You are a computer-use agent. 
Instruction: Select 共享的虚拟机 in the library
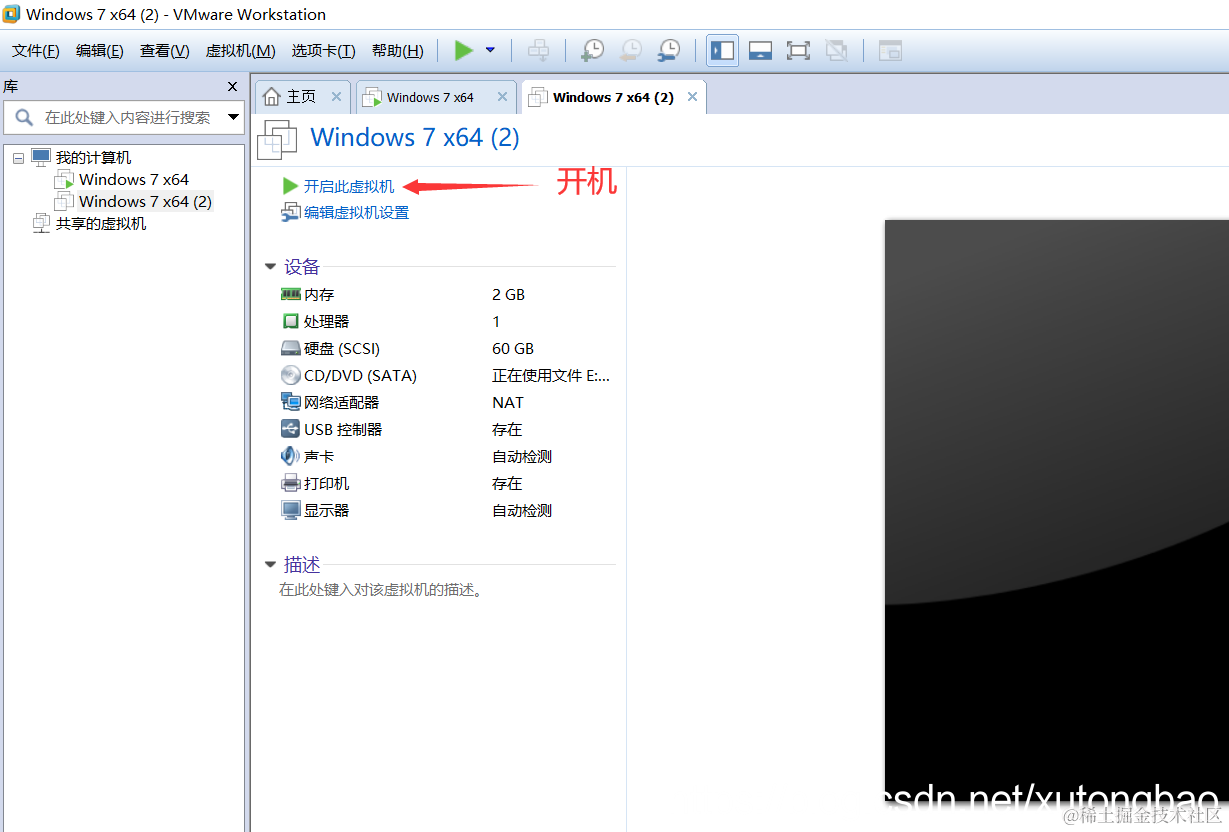(x=101, y=223)
